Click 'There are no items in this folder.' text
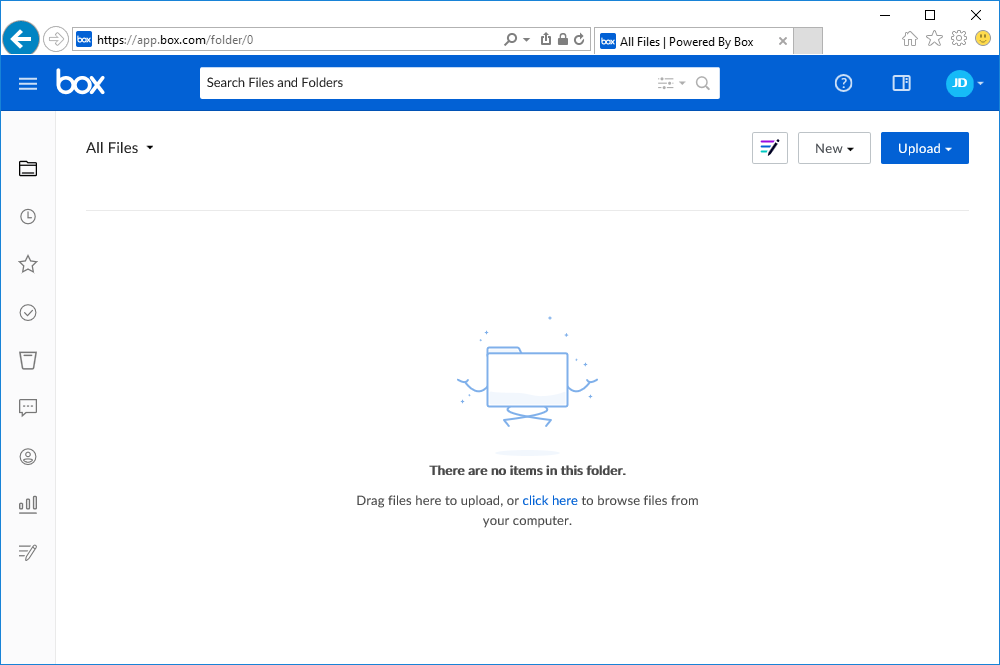 527,471
